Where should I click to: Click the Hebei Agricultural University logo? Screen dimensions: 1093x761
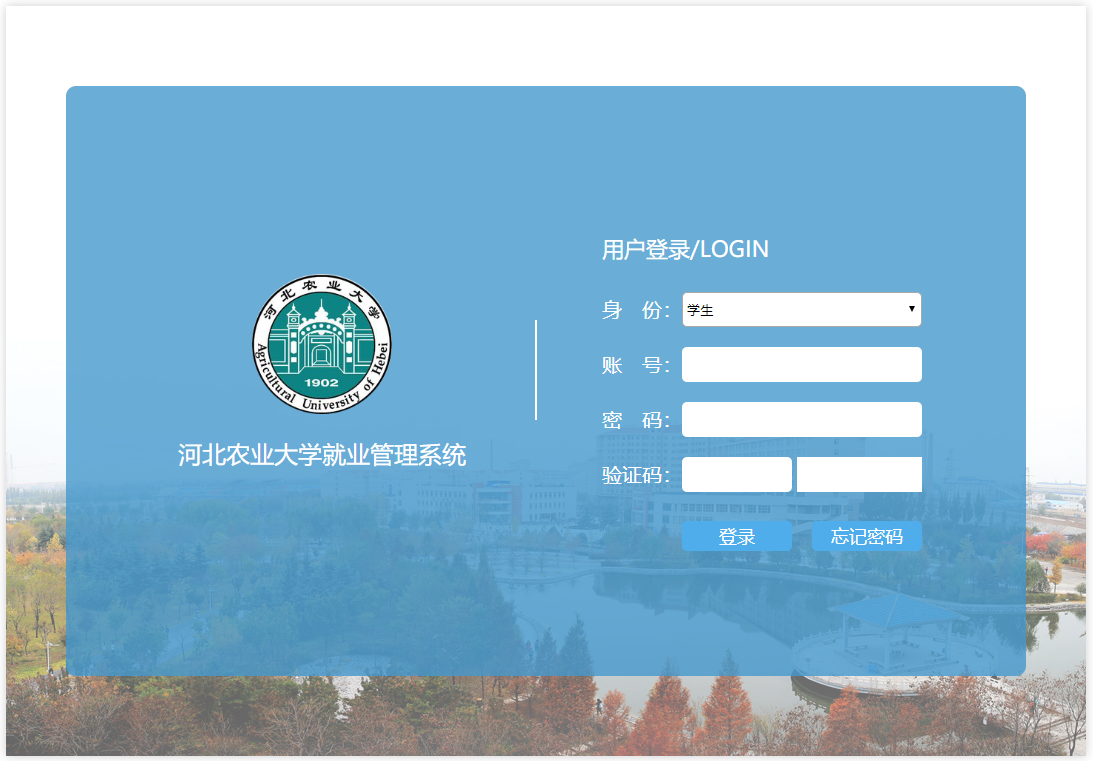click(x=321, y=344)
